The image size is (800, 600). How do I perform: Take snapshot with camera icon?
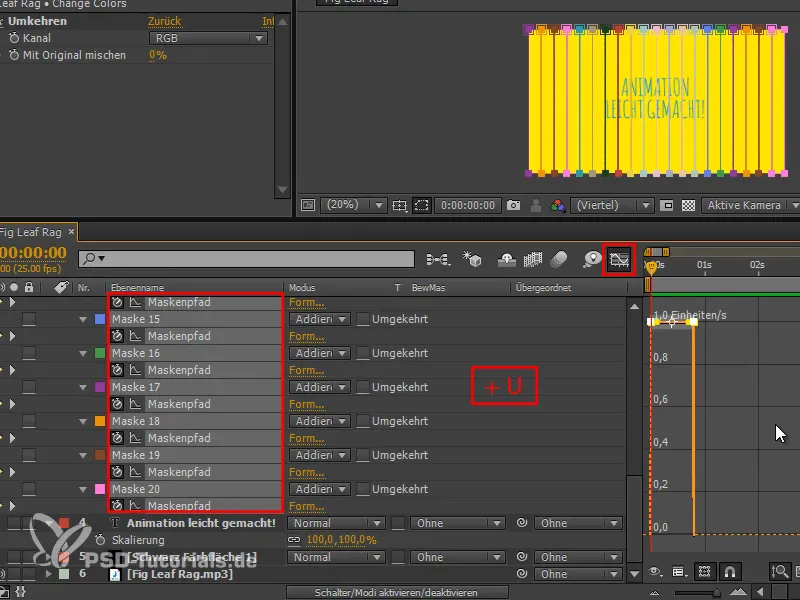coord(513,205)
